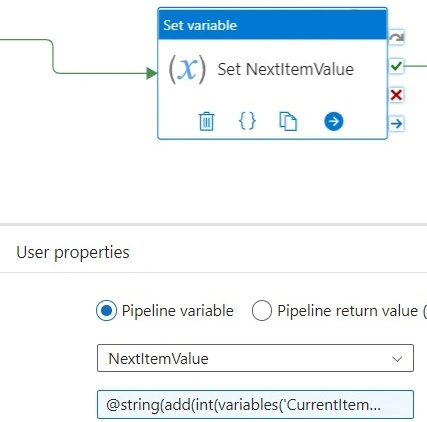Clone the Set NextItemValue activity

[288, 121]
